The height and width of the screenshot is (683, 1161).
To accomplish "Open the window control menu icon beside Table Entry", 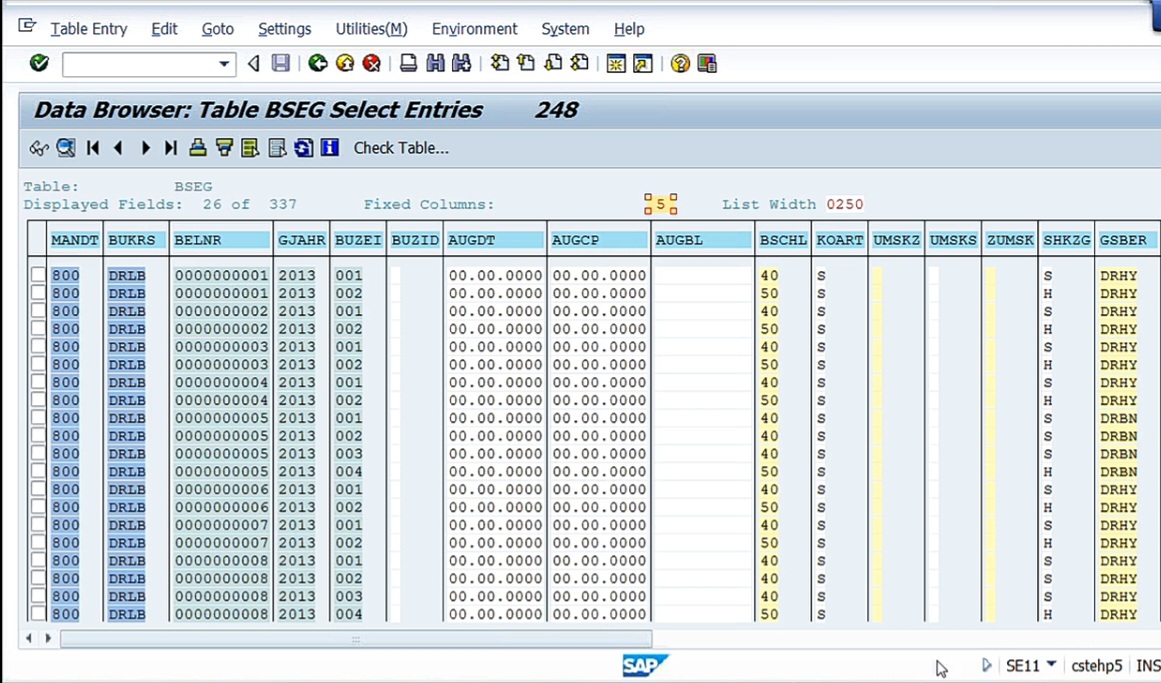I will [27, 27].
